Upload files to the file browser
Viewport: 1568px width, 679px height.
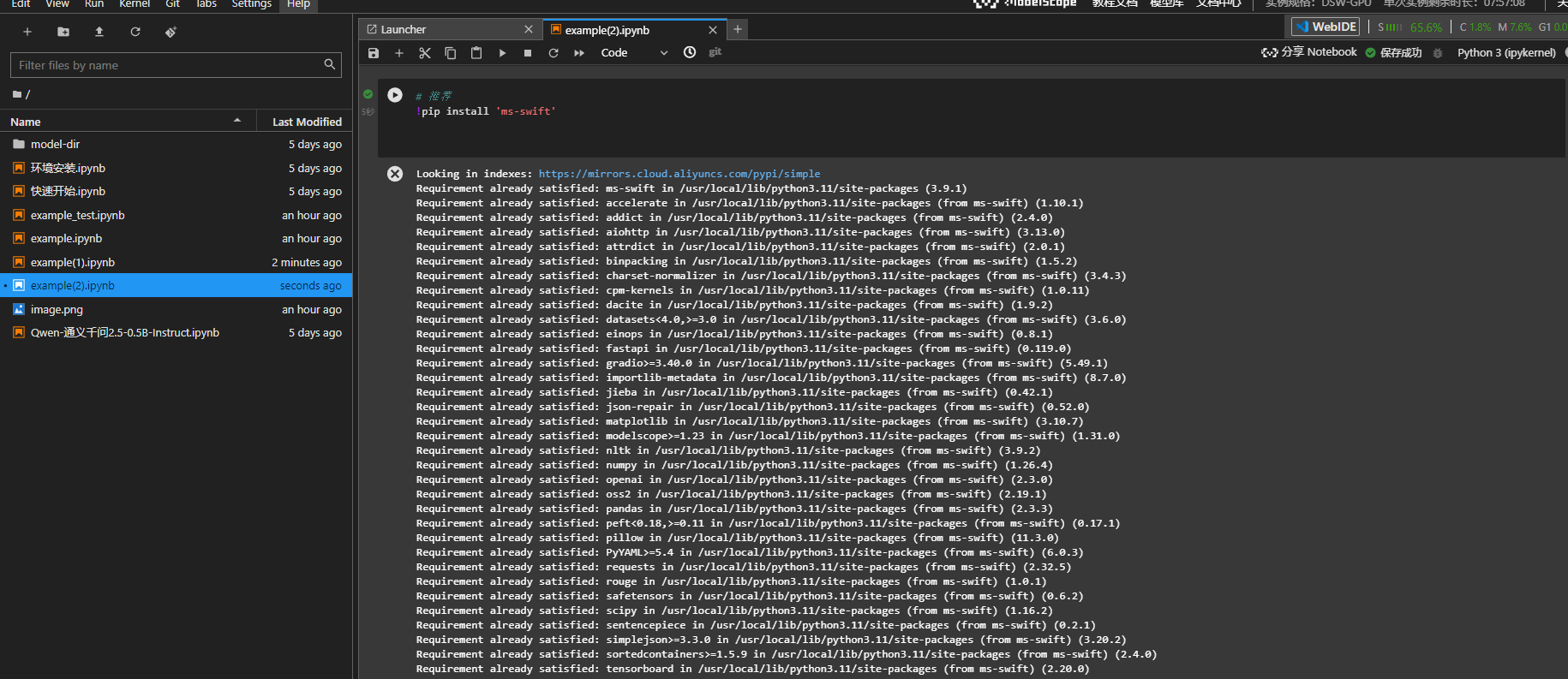click(x=99, y=32)
